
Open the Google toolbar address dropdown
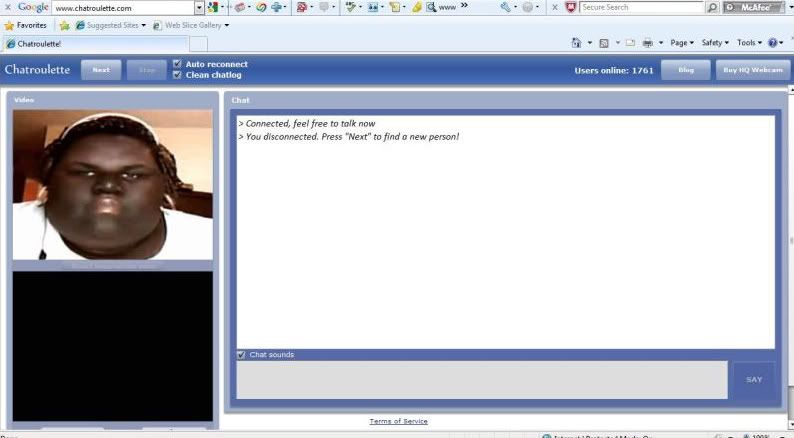pos(199,8)
